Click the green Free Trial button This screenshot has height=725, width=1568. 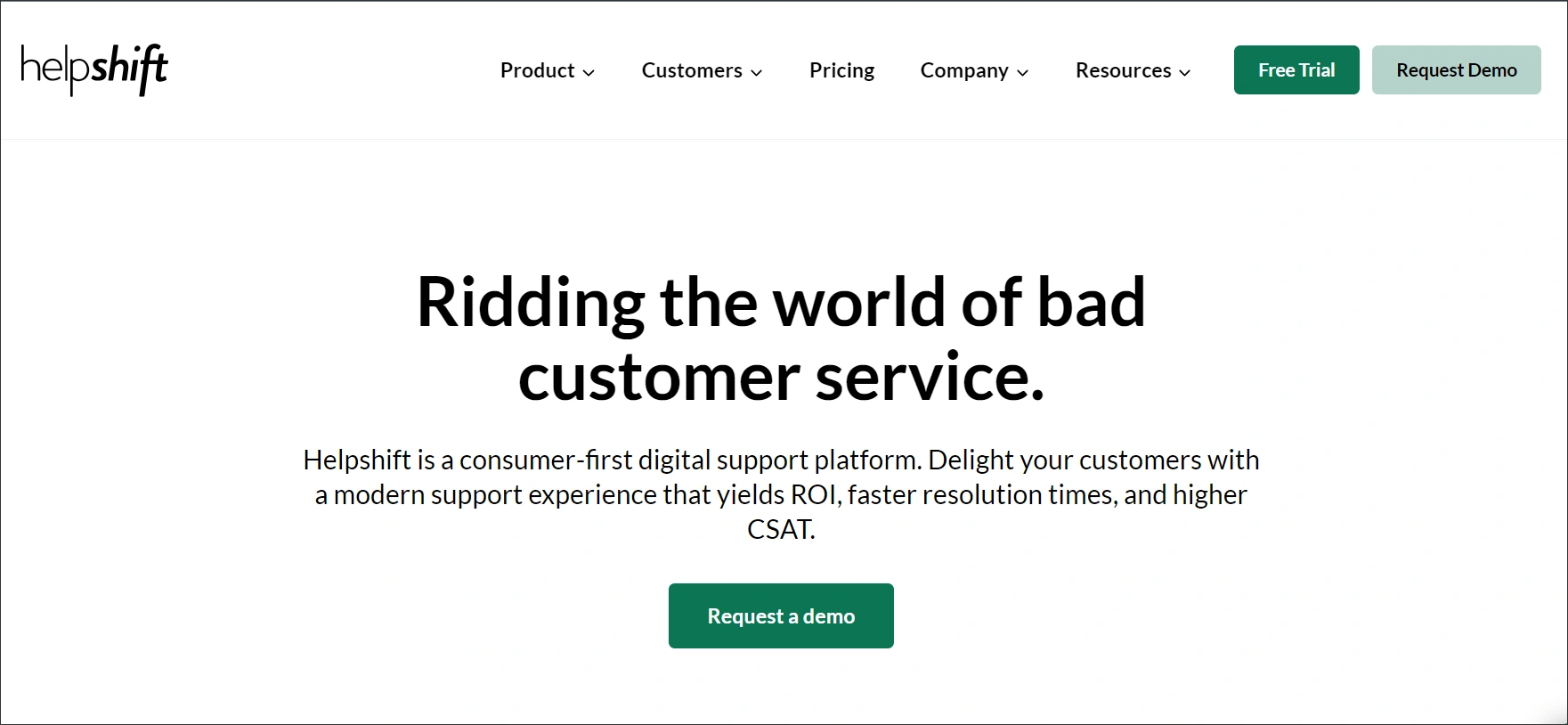[1296, 69]
